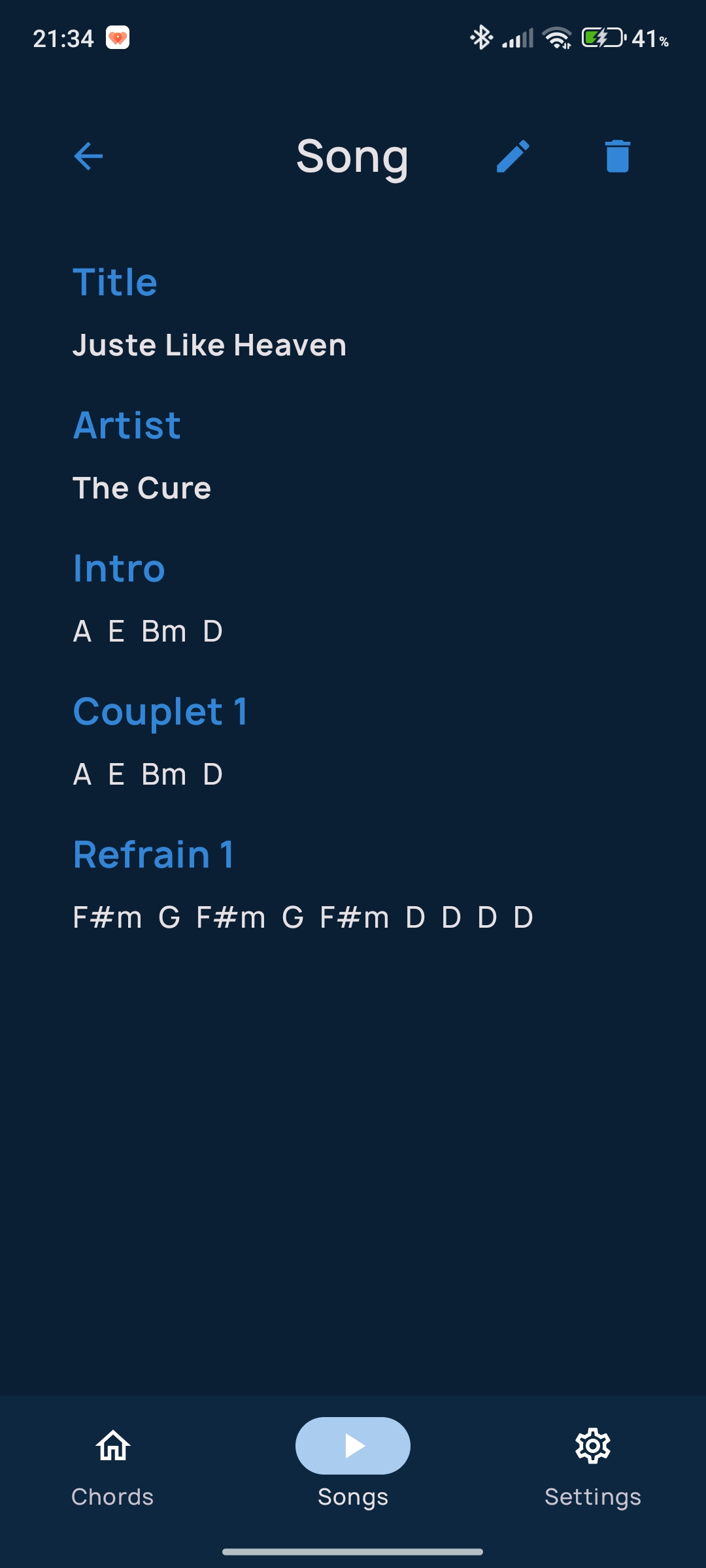This screenshot has width=706, height=1568.
Task: Tap the Bluetooth status icon
Action: tap(482, 38)
